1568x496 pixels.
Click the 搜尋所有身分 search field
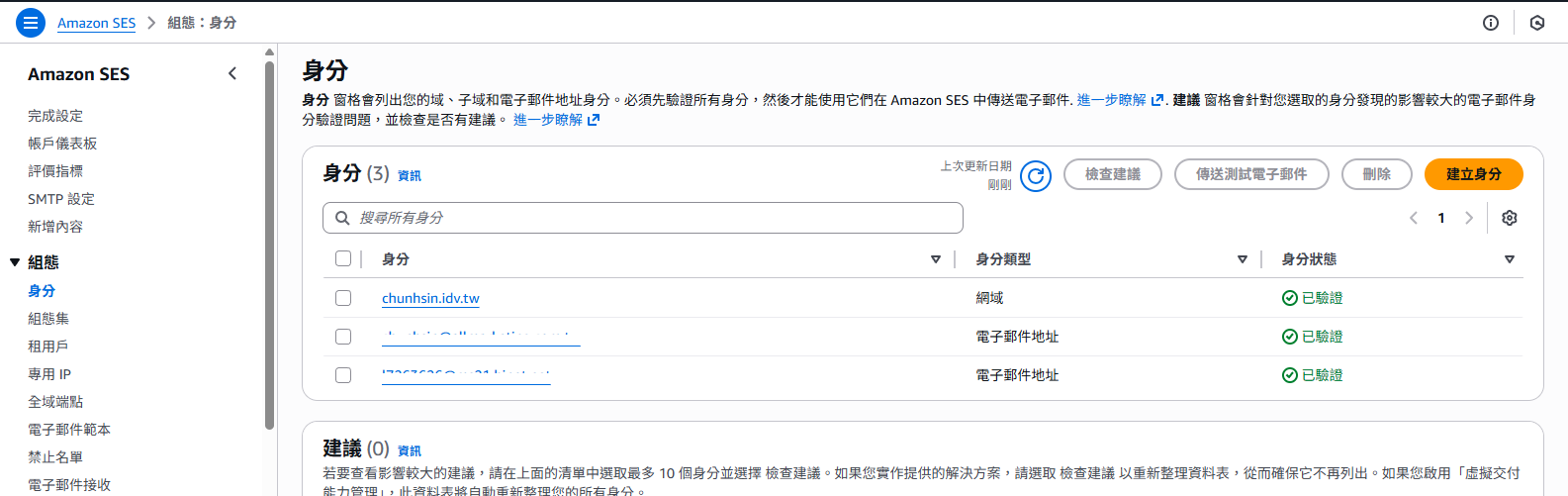(643, 218)
